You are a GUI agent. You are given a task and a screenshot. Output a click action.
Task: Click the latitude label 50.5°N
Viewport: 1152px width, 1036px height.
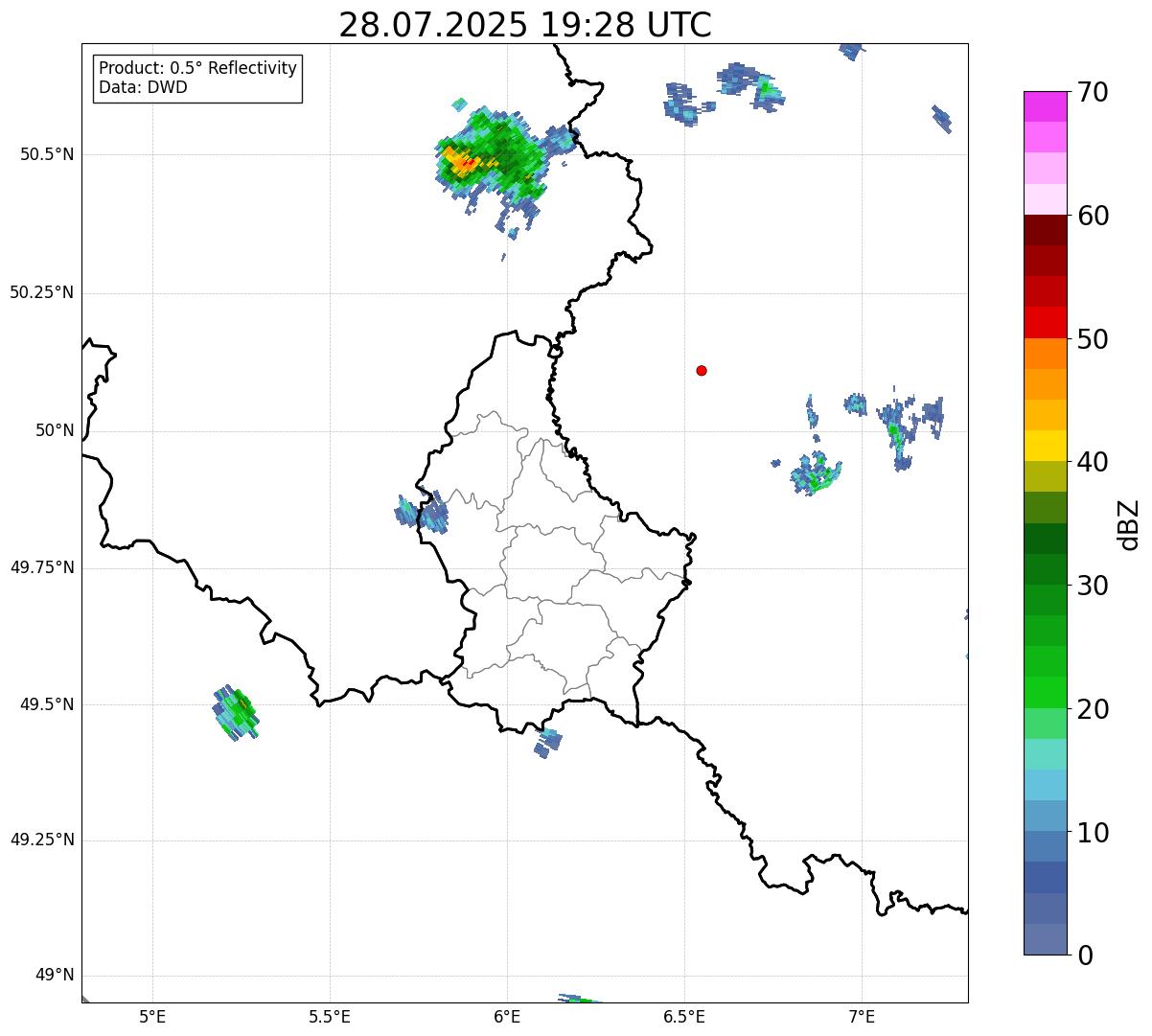[x=47, y=154]
